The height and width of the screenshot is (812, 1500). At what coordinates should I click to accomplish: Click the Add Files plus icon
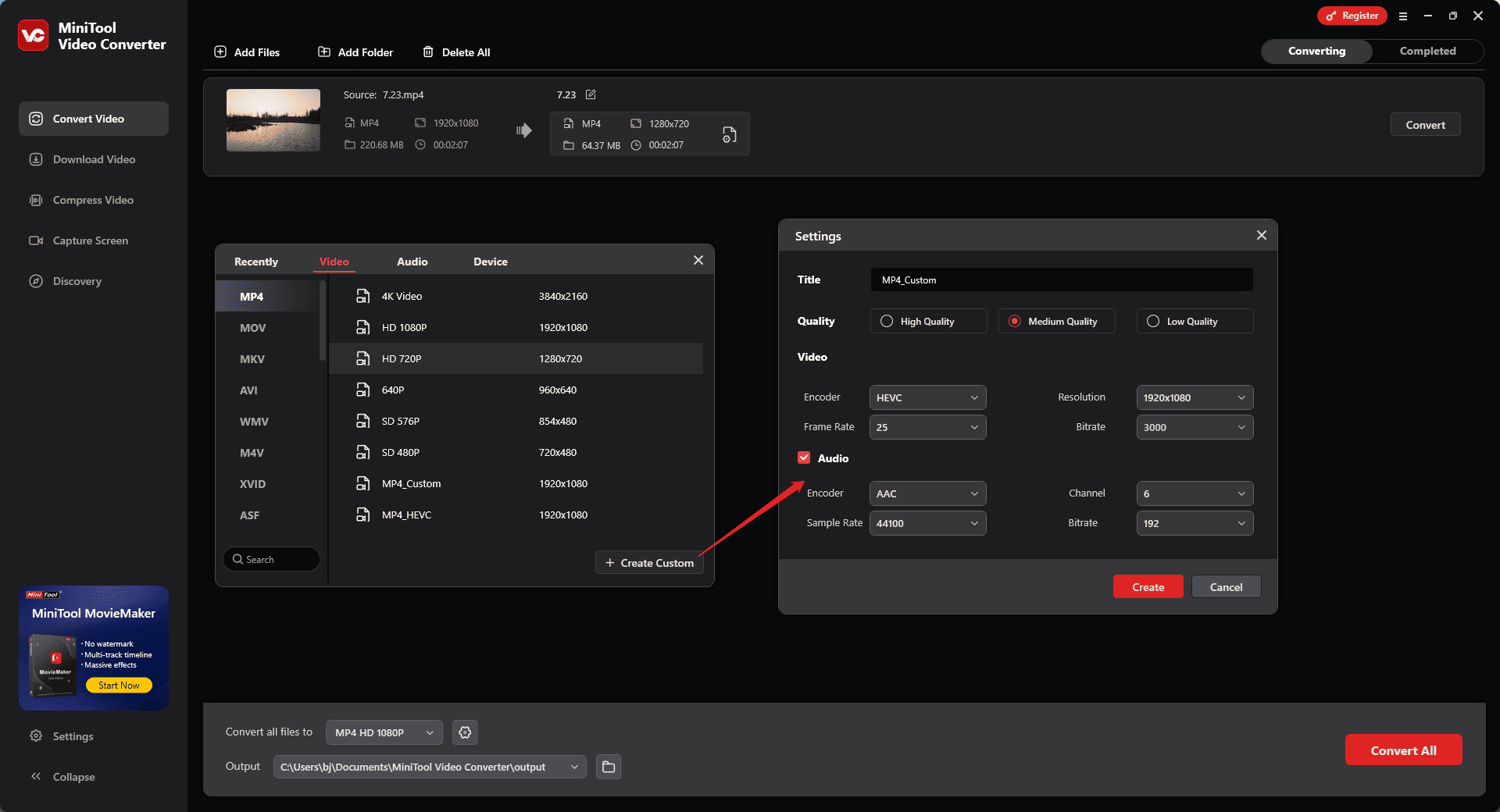(x=220, y=52)
